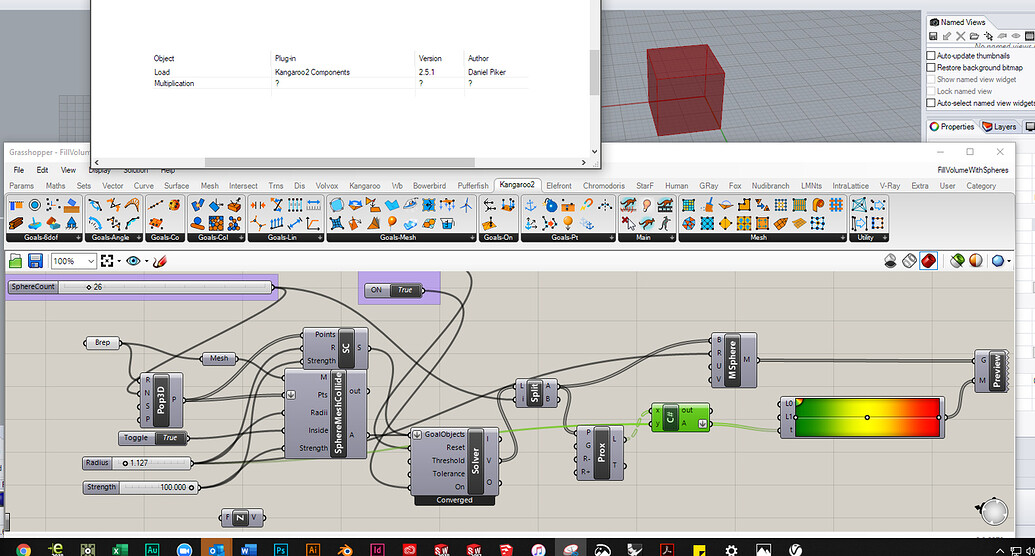Check Restore background bitmap option

(x=932, y=68)
